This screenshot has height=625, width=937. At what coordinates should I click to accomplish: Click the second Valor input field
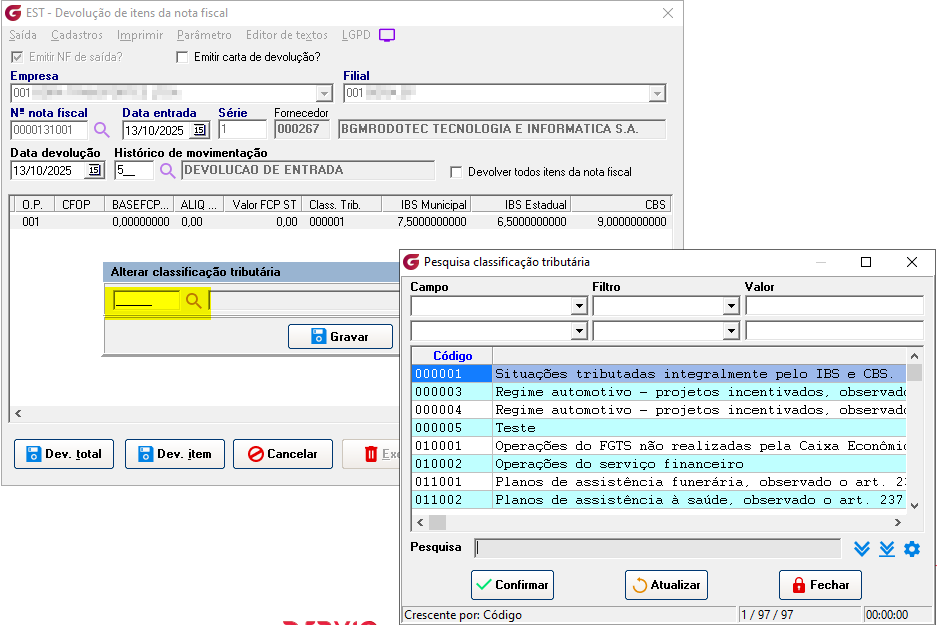tap(834, 330)
